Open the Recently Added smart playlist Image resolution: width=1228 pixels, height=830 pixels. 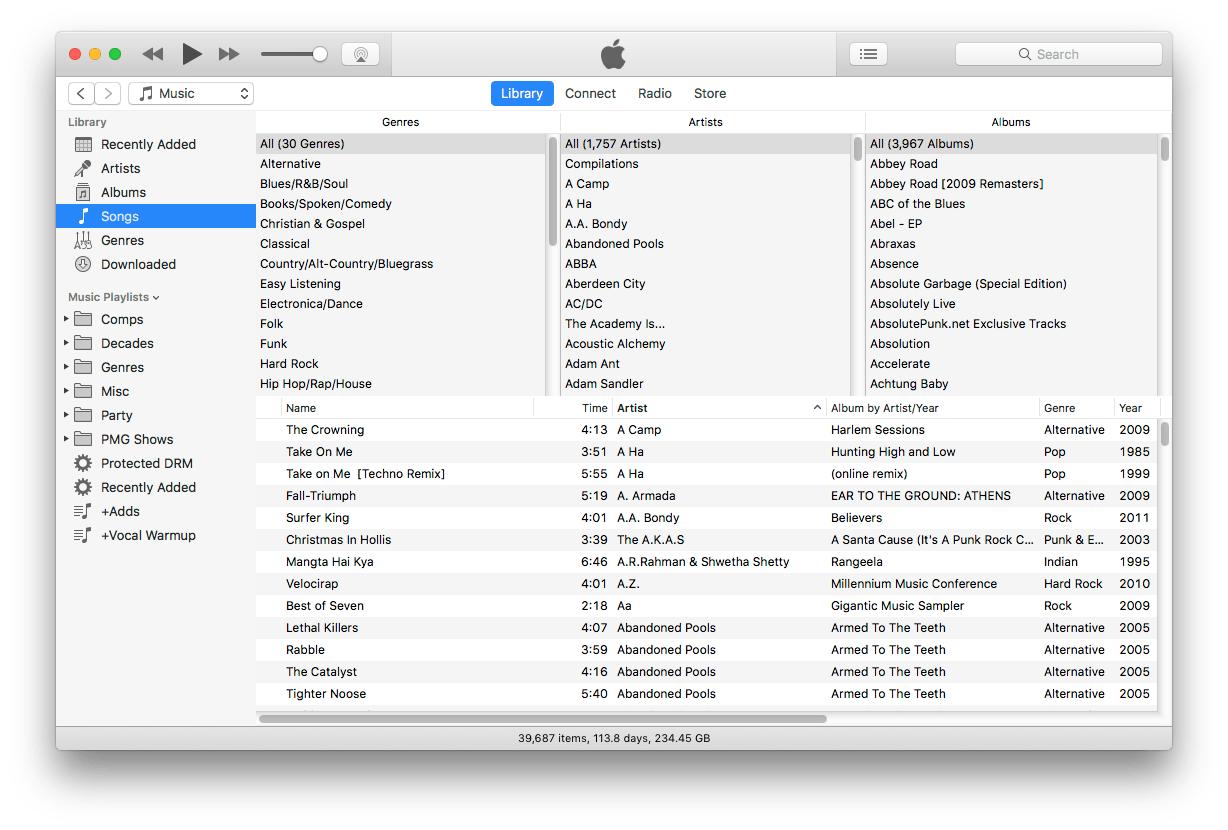click(156, 487)
